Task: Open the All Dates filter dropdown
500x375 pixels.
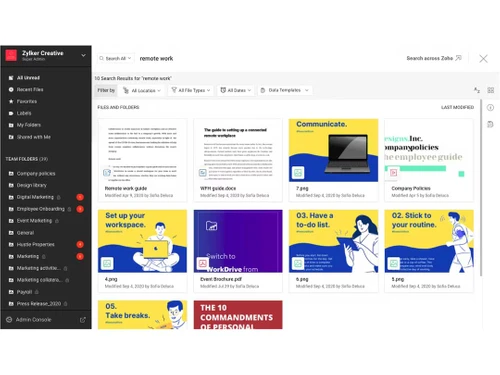Action: click(236, 90)
